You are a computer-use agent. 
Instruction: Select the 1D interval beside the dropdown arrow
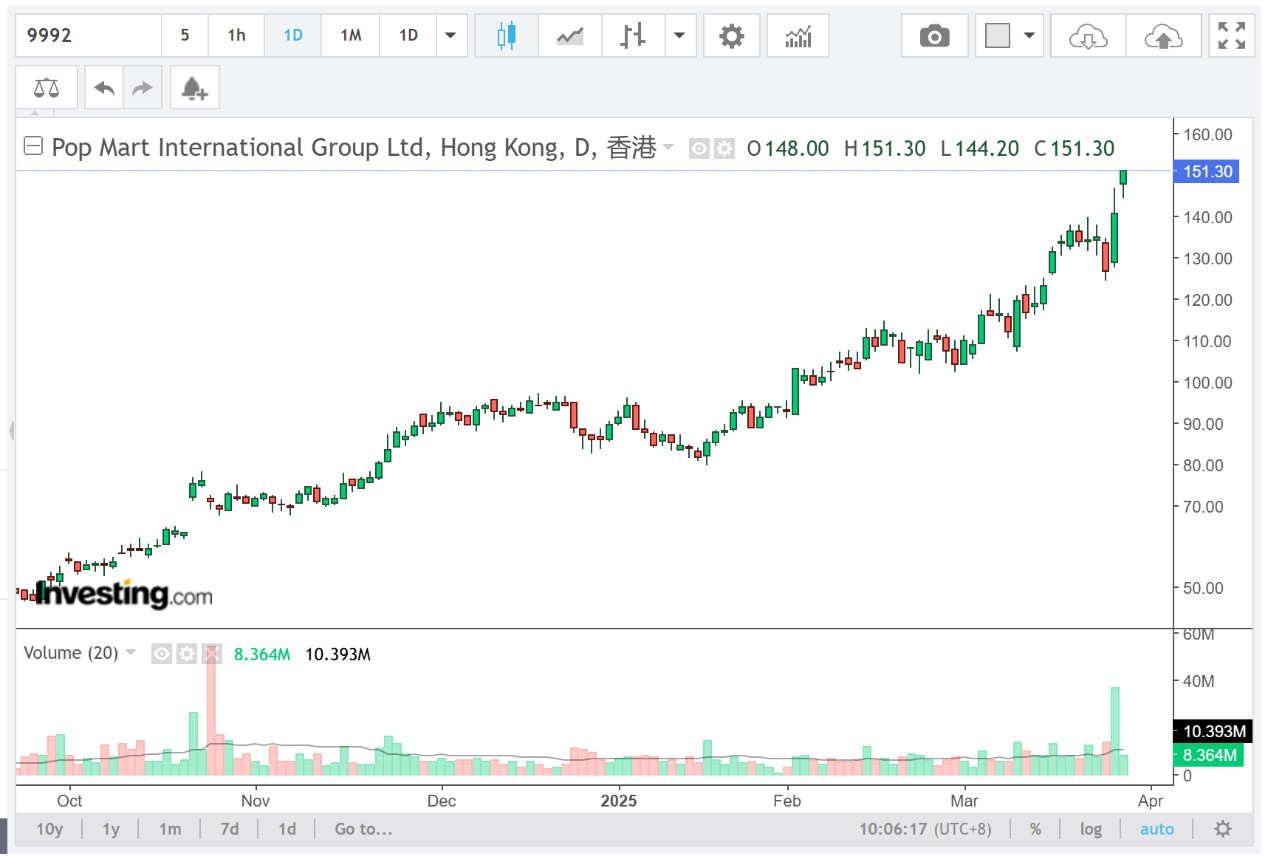[408, 36]
